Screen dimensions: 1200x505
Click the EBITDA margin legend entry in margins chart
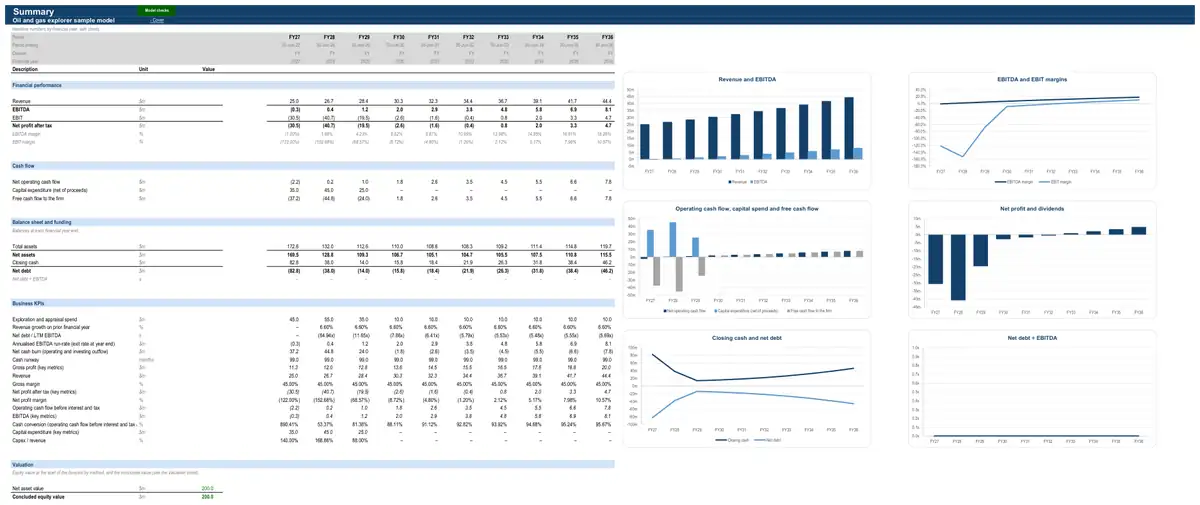[x=1014, y=183]
